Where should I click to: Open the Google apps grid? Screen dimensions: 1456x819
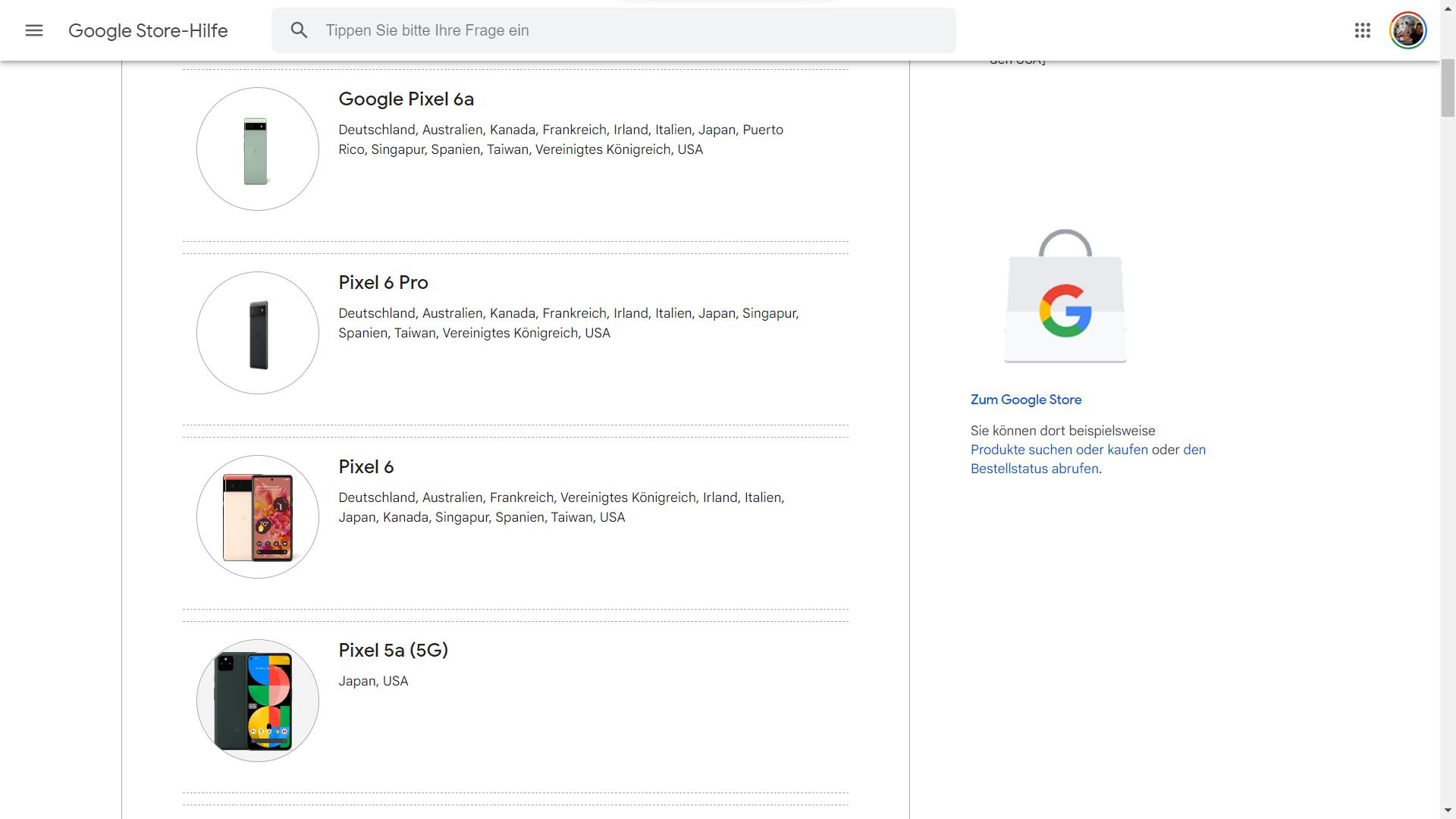[1362, 30]
